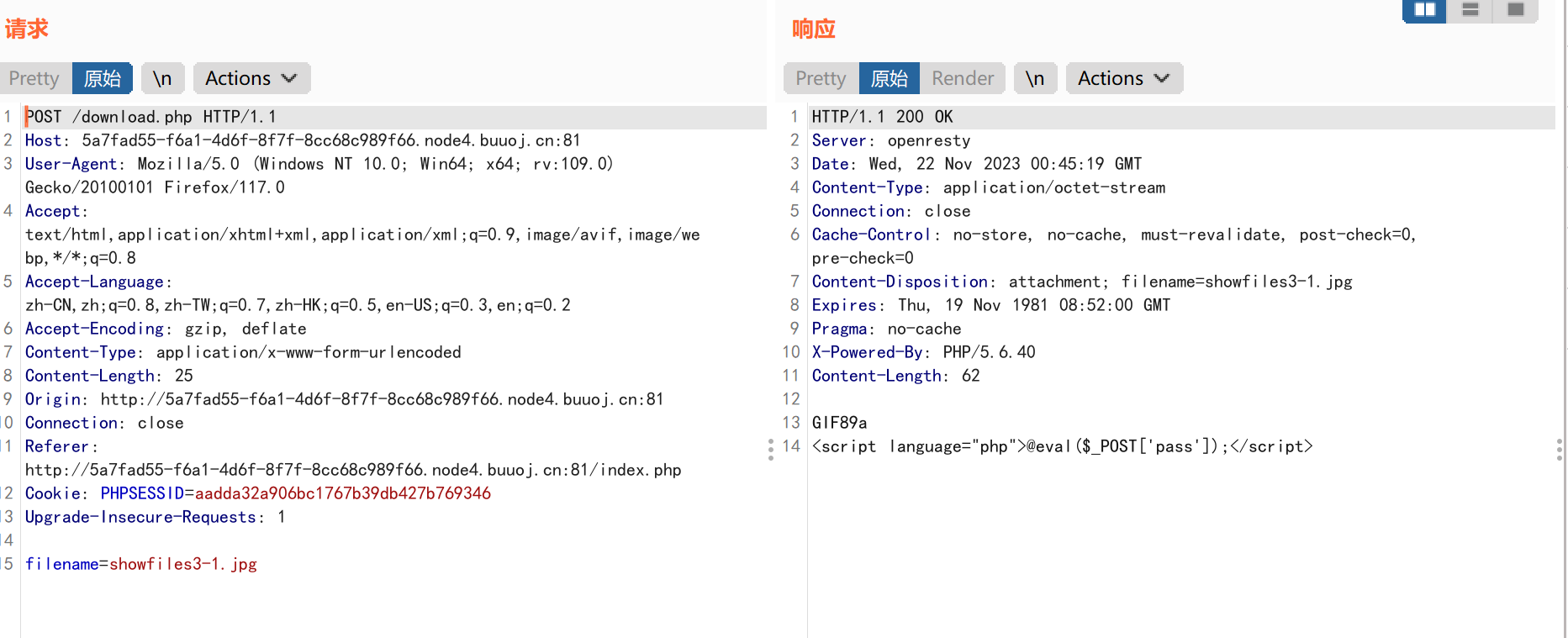
Task: Click X-Powered-By: PHP/5.6.40 line
Action: pos(924,352)
